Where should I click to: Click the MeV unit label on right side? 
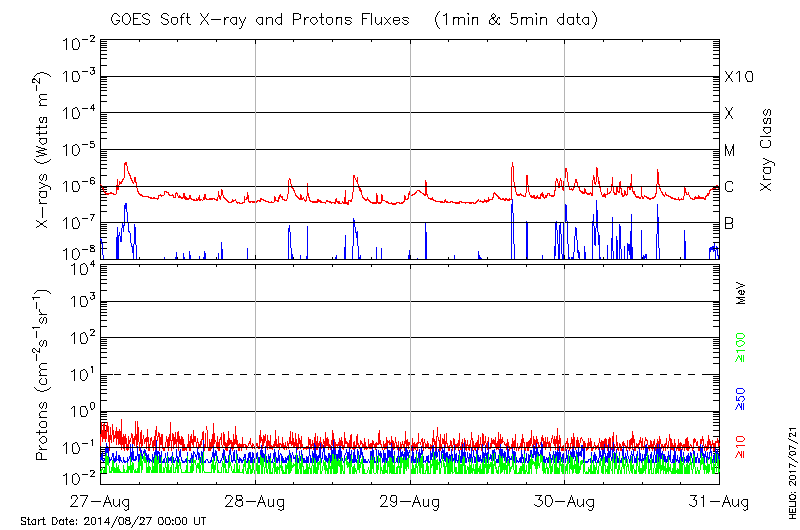pos(741,293)
